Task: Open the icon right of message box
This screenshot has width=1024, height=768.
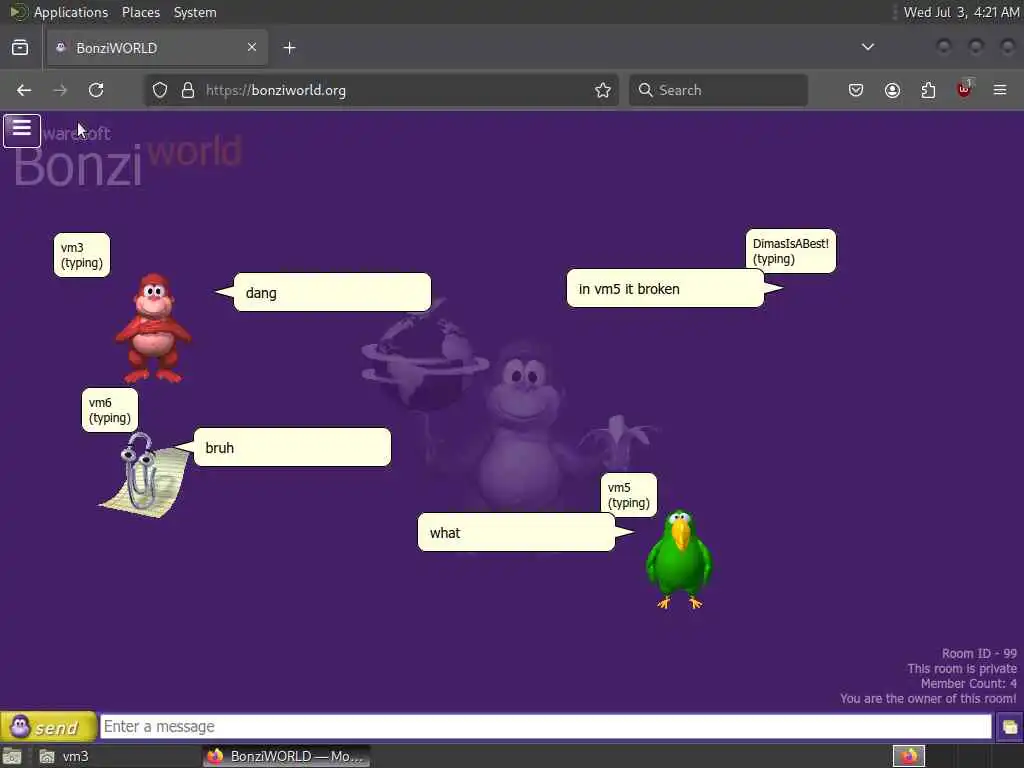Action: point(1009,727)
